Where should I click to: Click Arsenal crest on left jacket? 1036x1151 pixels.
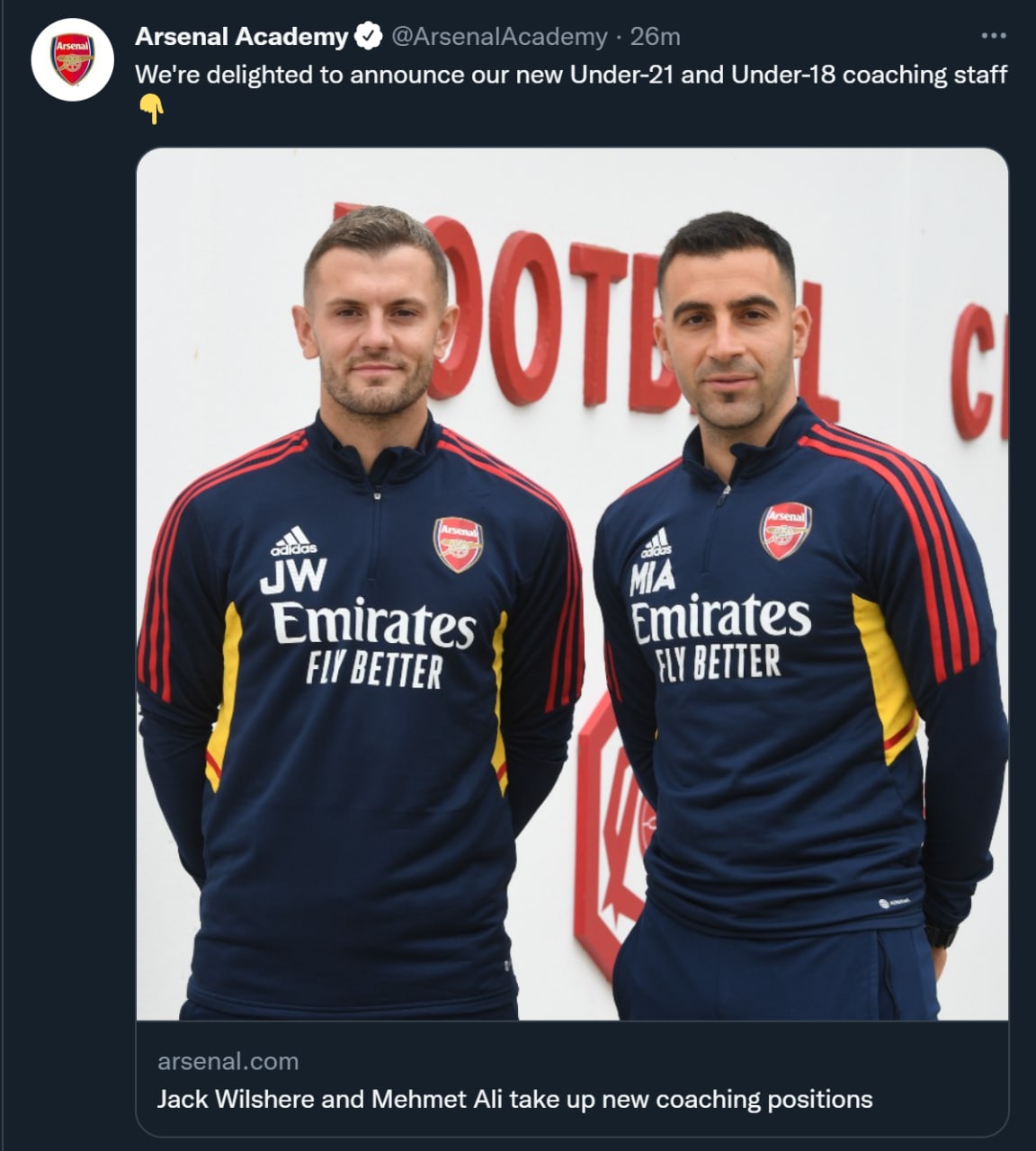[x=459, y=544]
